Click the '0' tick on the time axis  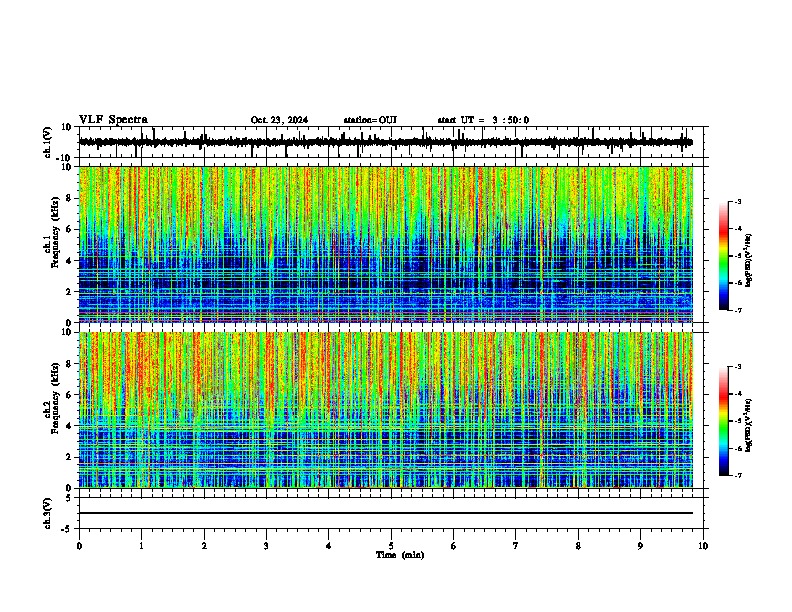(x=79, y=546)
